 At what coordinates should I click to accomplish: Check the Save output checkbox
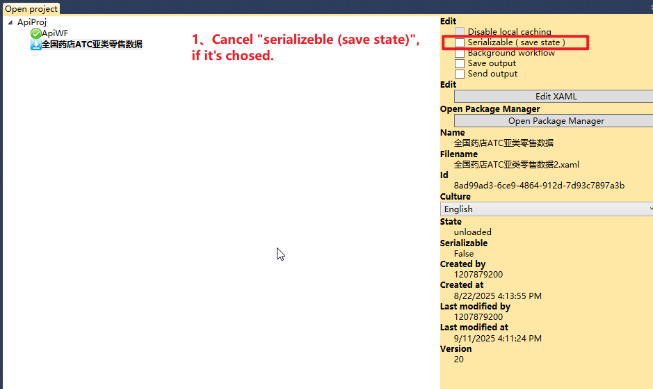(460, 63)
